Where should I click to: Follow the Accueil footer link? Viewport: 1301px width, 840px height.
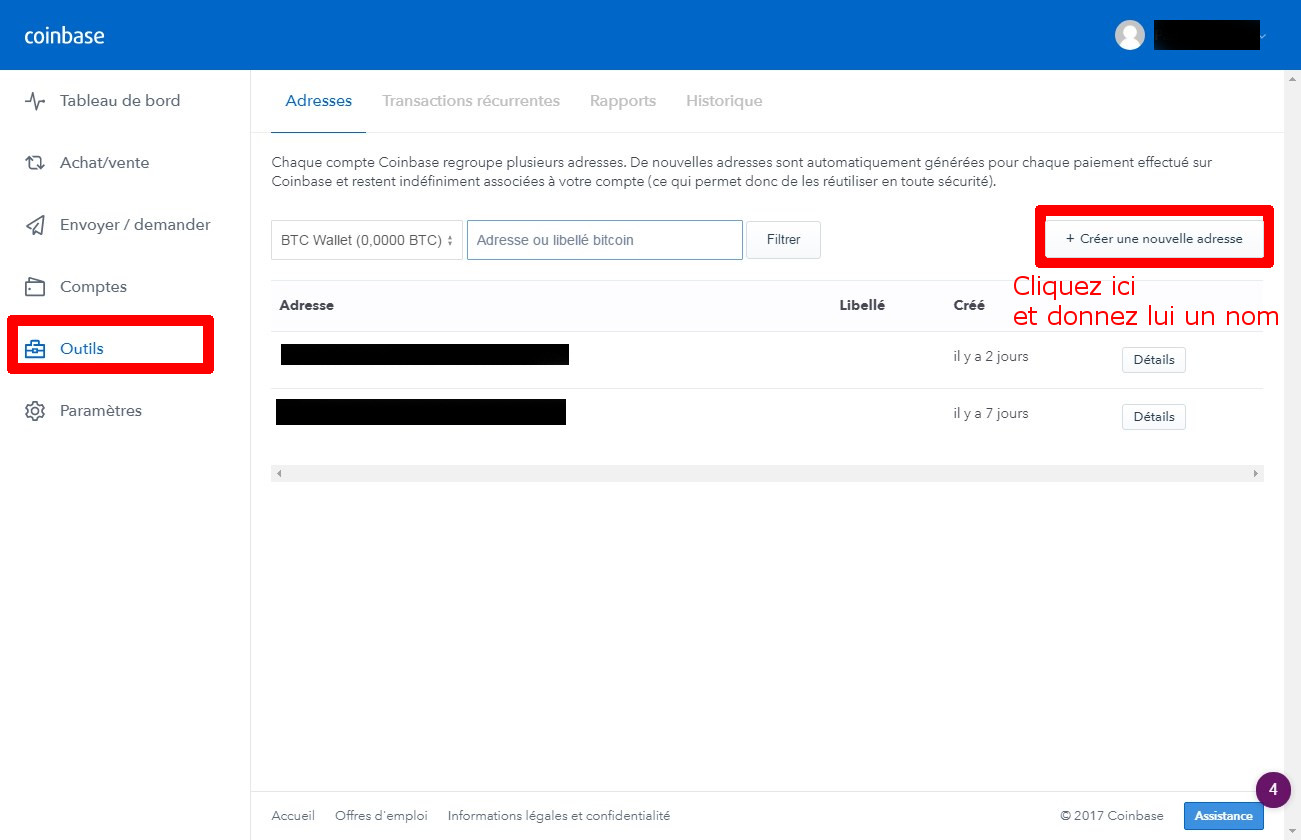coord(293,816)
